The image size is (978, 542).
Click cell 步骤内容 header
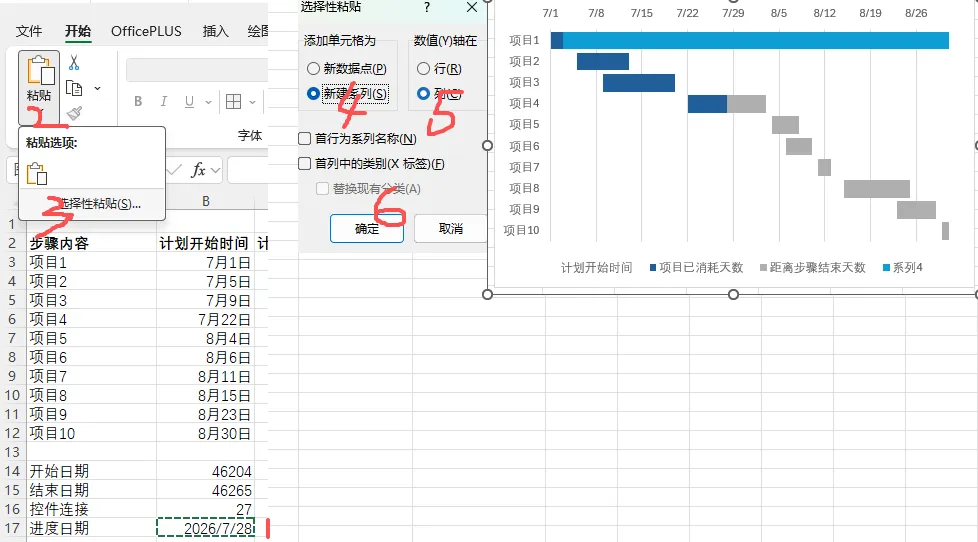(x=91, y=243)
